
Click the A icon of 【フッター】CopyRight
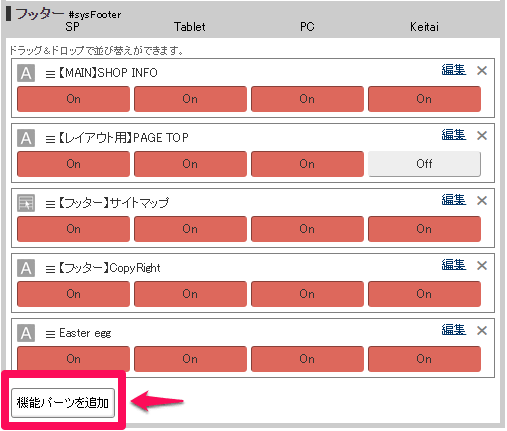(26, 268)
